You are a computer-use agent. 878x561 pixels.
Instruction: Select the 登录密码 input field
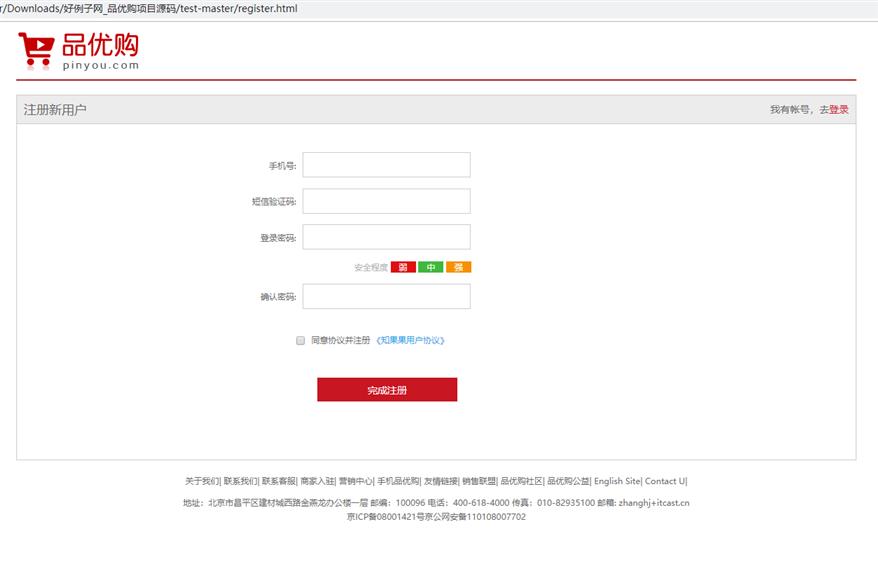click(x=386, y=237)
